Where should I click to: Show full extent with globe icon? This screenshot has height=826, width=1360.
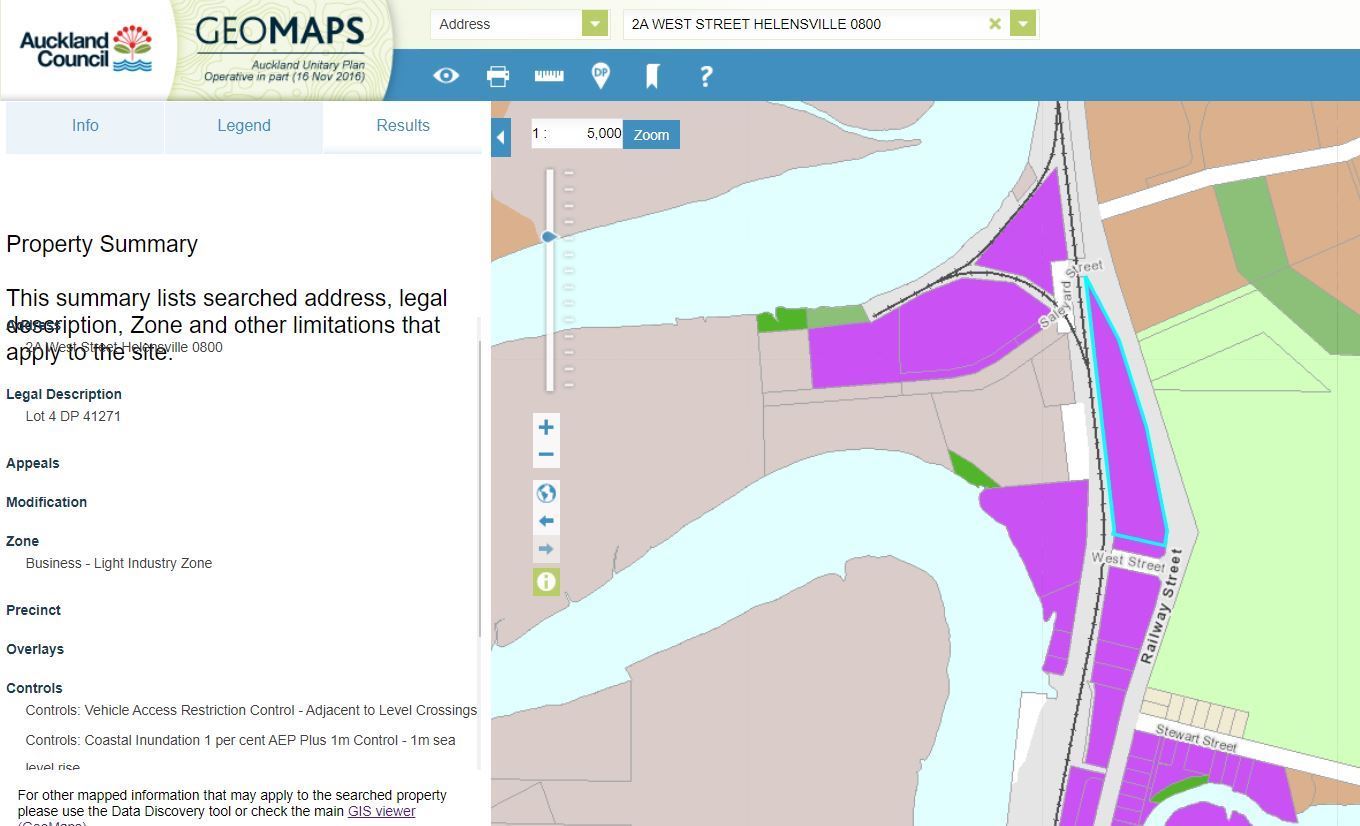546,493
